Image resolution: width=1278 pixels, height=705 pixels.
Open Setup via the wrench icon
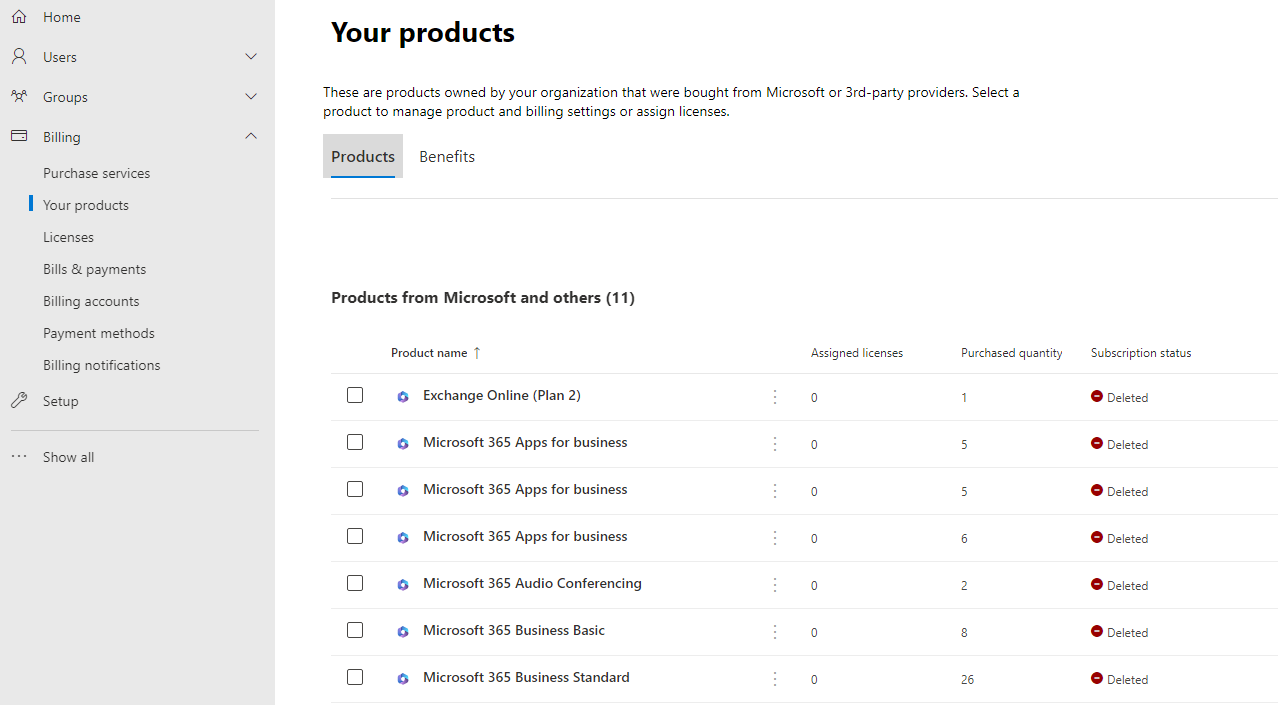click(x=18, y=400)
